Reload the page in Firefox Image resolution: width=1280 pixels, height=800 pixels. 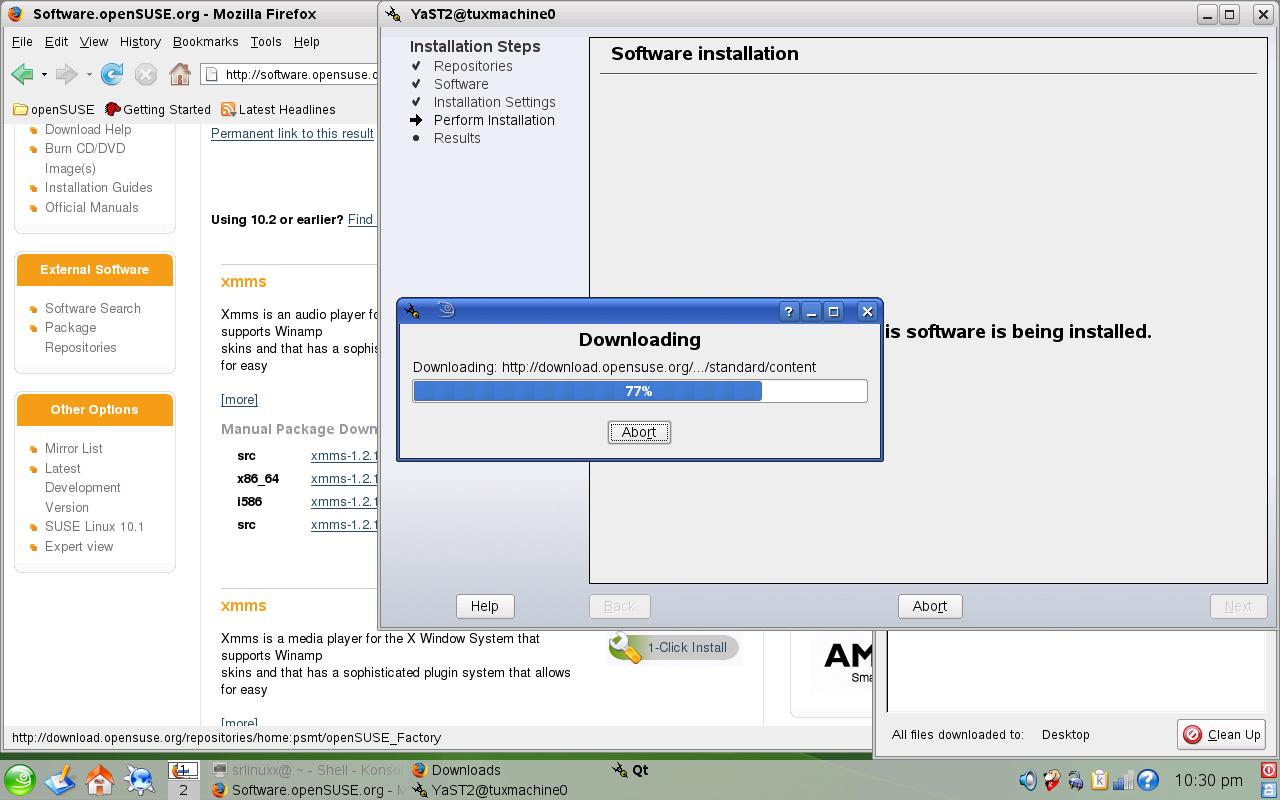(112, 74)
